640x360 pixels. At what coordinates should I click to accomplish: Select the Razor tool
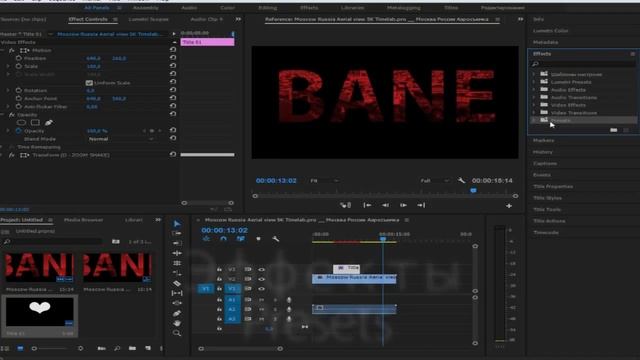[177, 283]
